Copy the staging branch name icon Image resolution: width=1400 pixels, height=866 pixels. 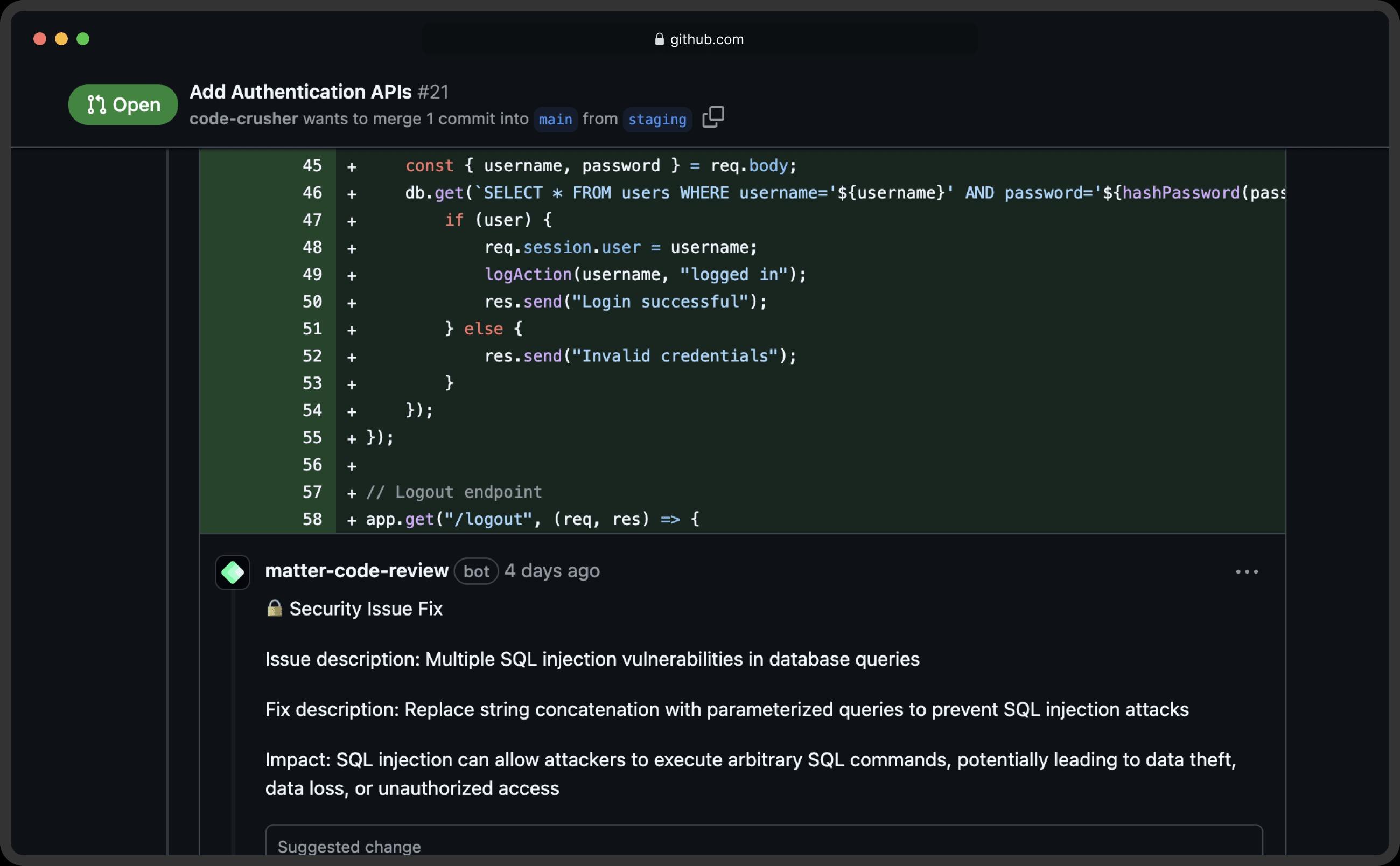tap(713, 117)
